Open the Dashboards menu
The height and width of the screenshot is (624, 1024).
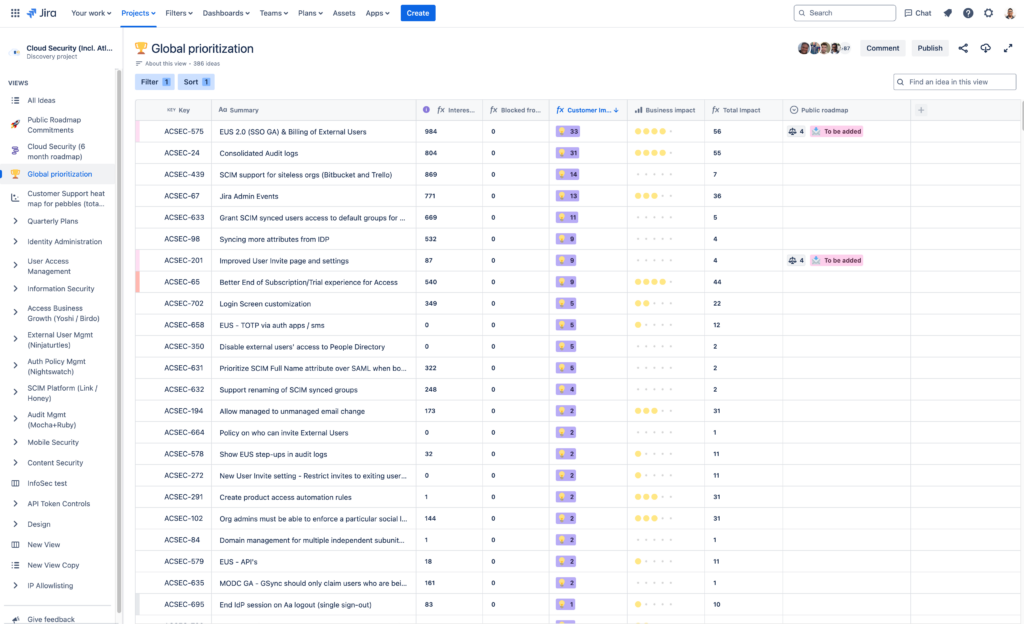coord(226,13)
